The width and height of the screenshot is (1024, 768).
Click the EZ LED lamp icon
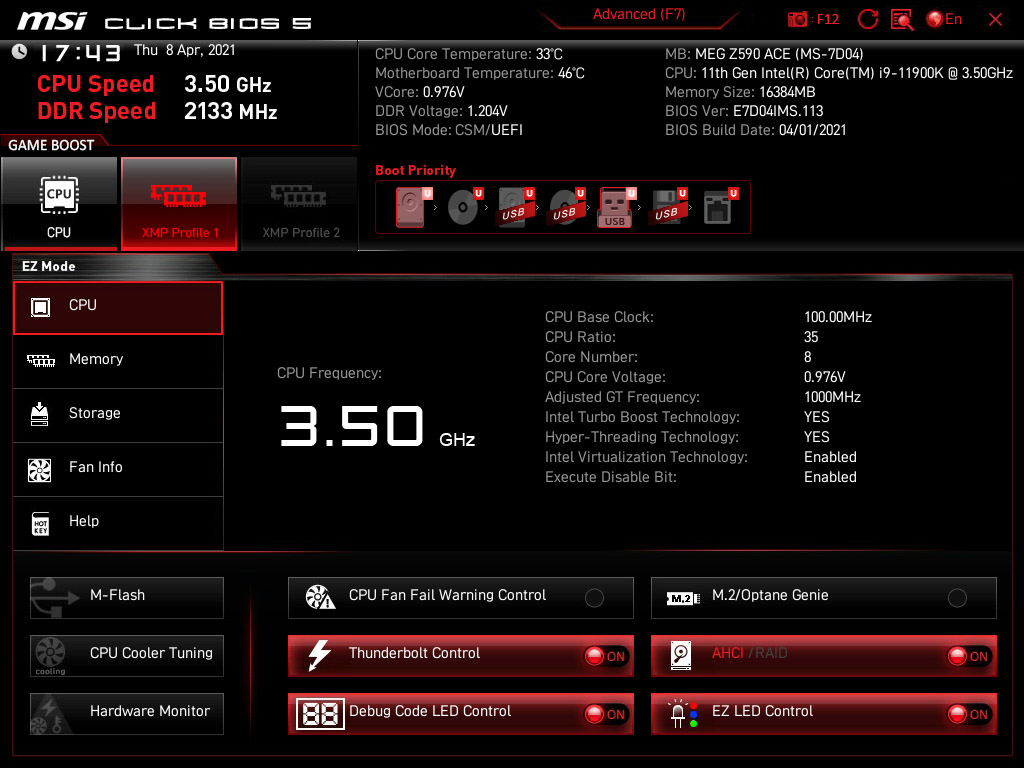point(682,714)
